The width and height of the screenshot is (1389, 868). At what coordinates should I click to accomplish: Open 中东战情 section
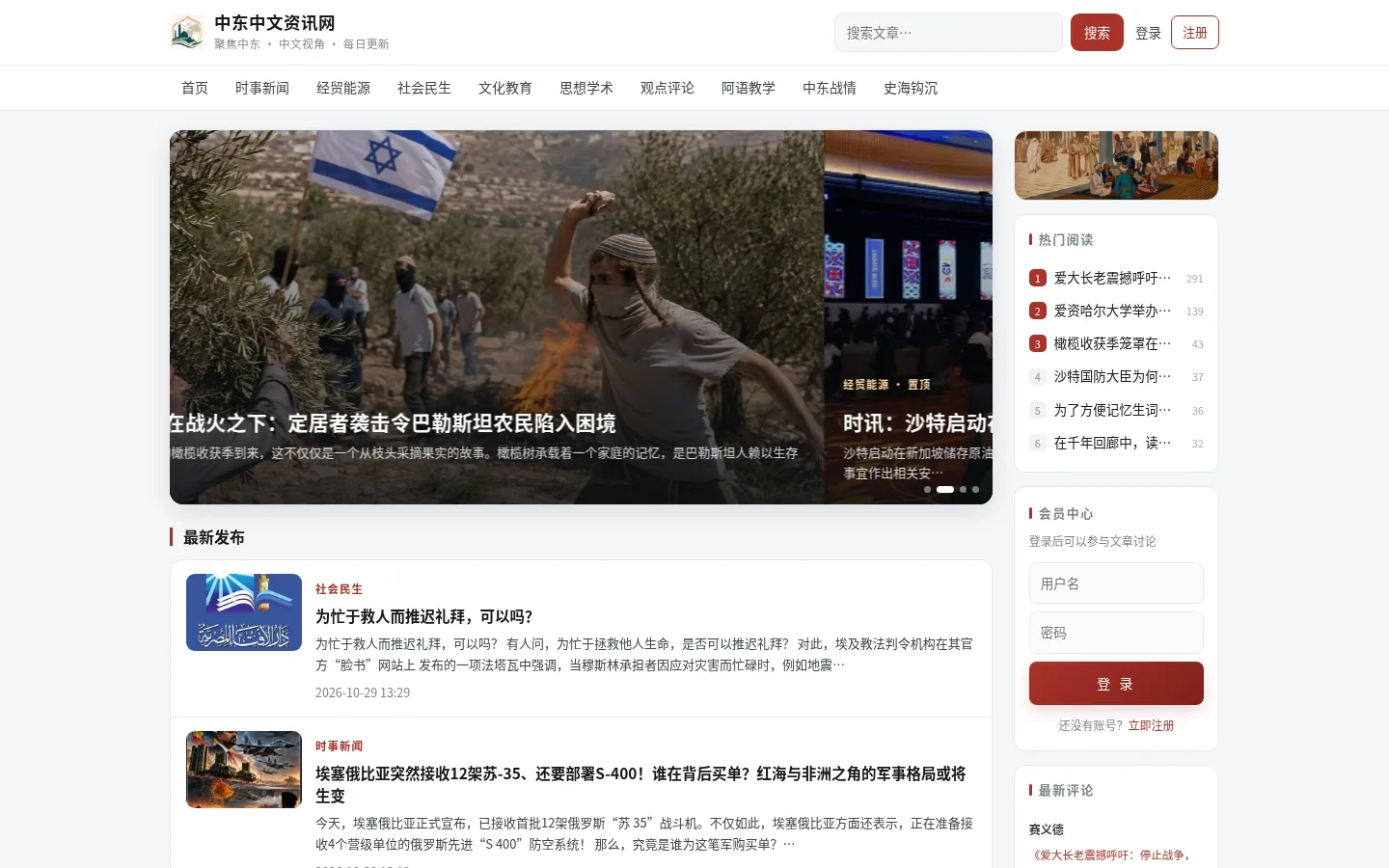pos(830,88)
